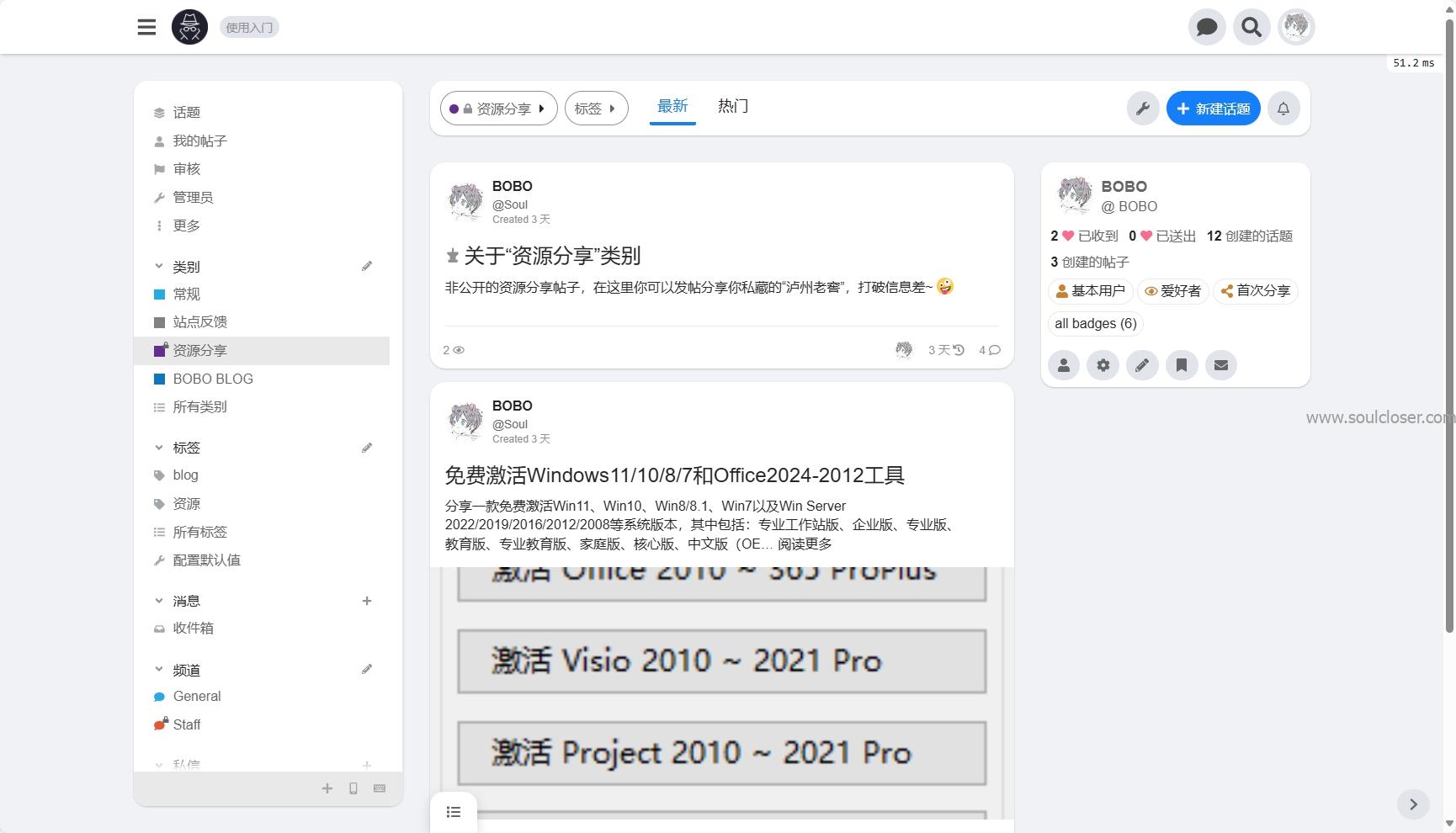Screen dimensions: 1456x833
Task: Click the 爱好者 badge
Action: [x=1172, y=291]
